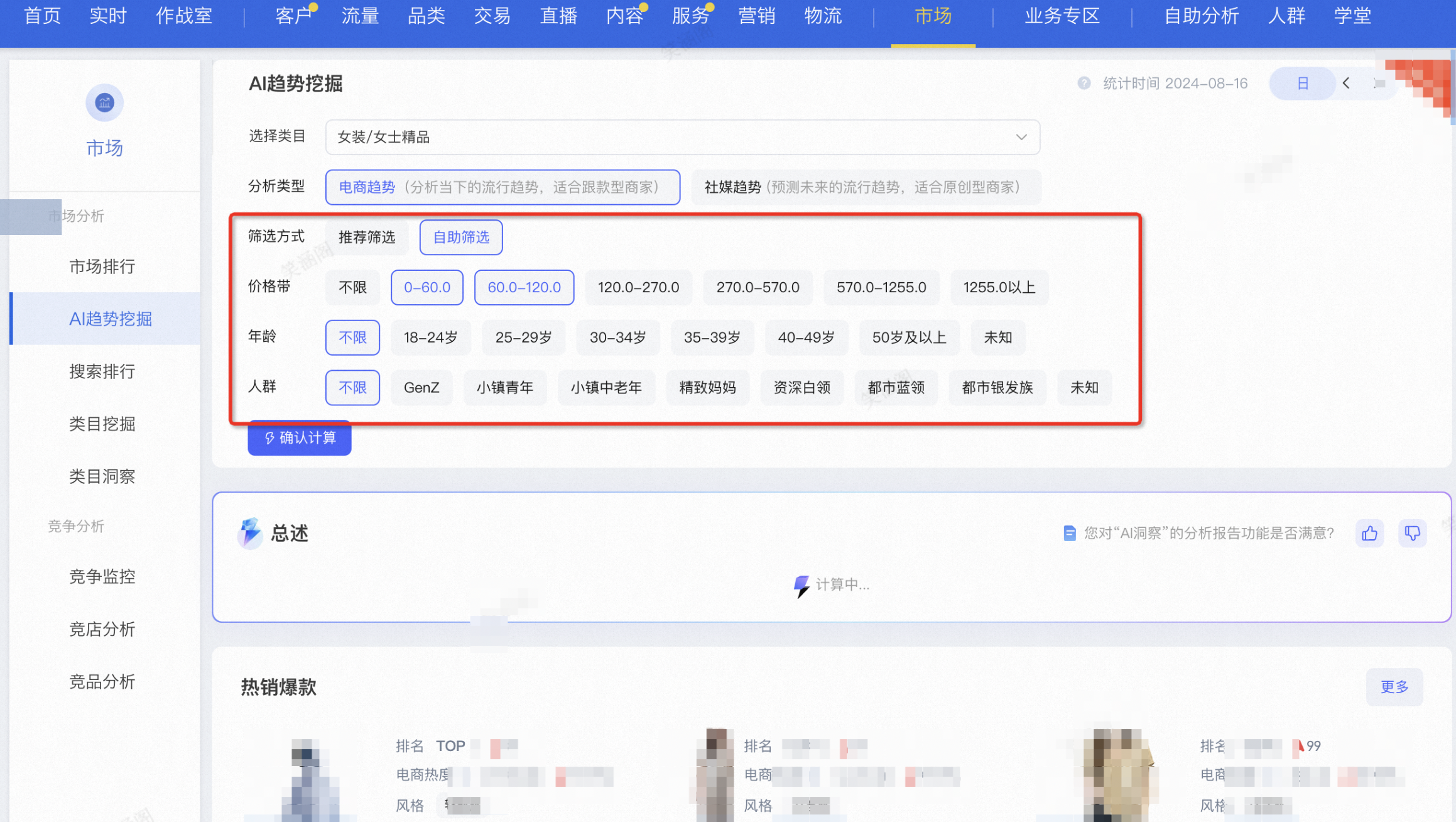Open 业务专区 in top navigation
The image size is (1456, 822).
click(x=1062, y=16)
